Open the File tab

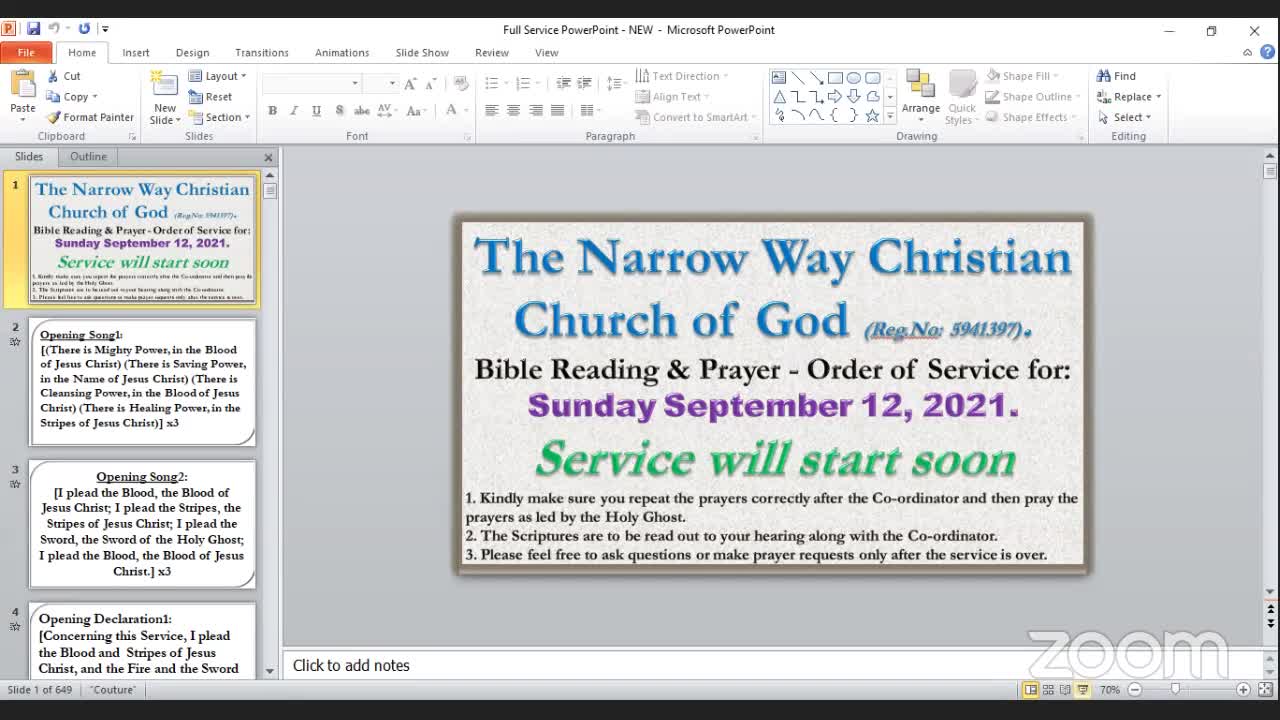(x=26, y=52)
